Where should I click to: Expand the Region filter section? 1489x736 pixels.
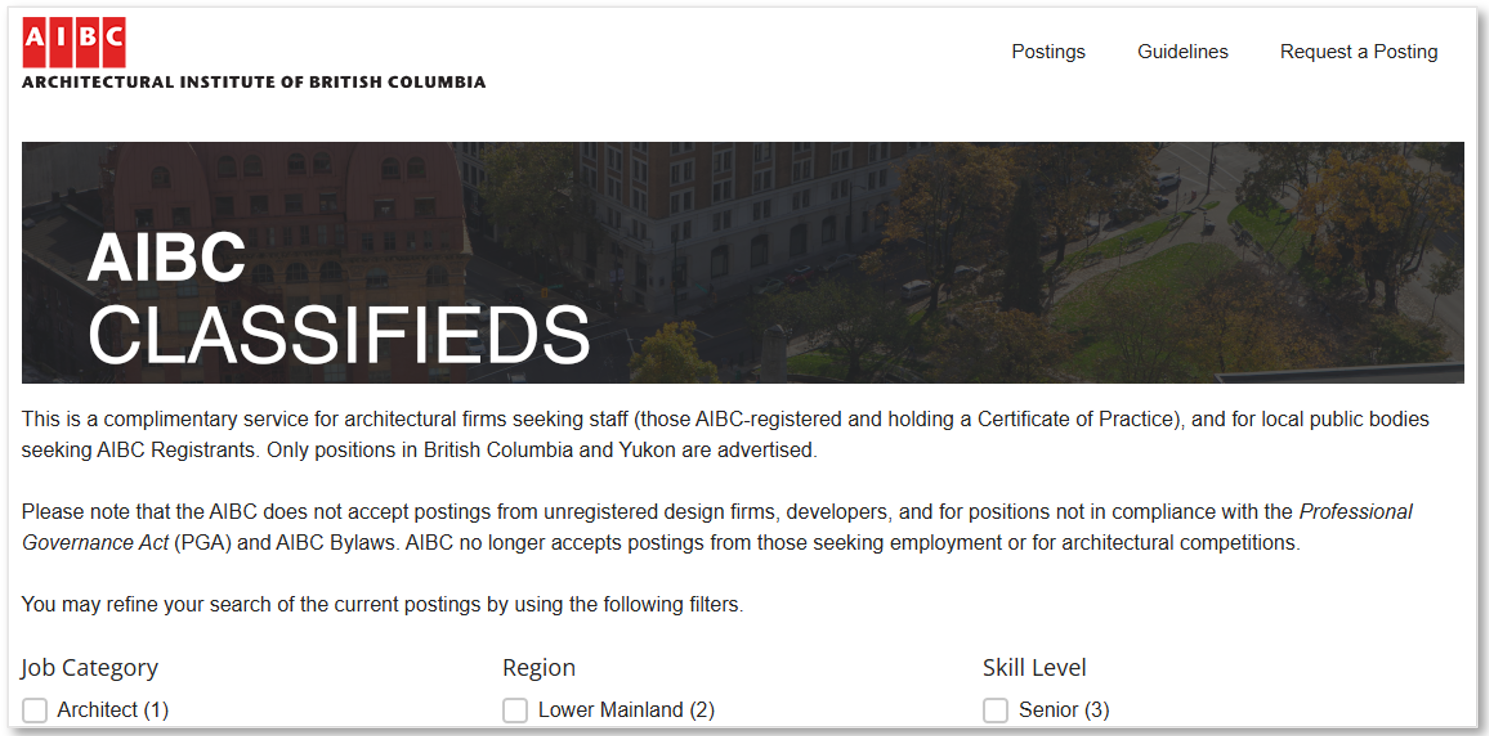coord(539,667)
